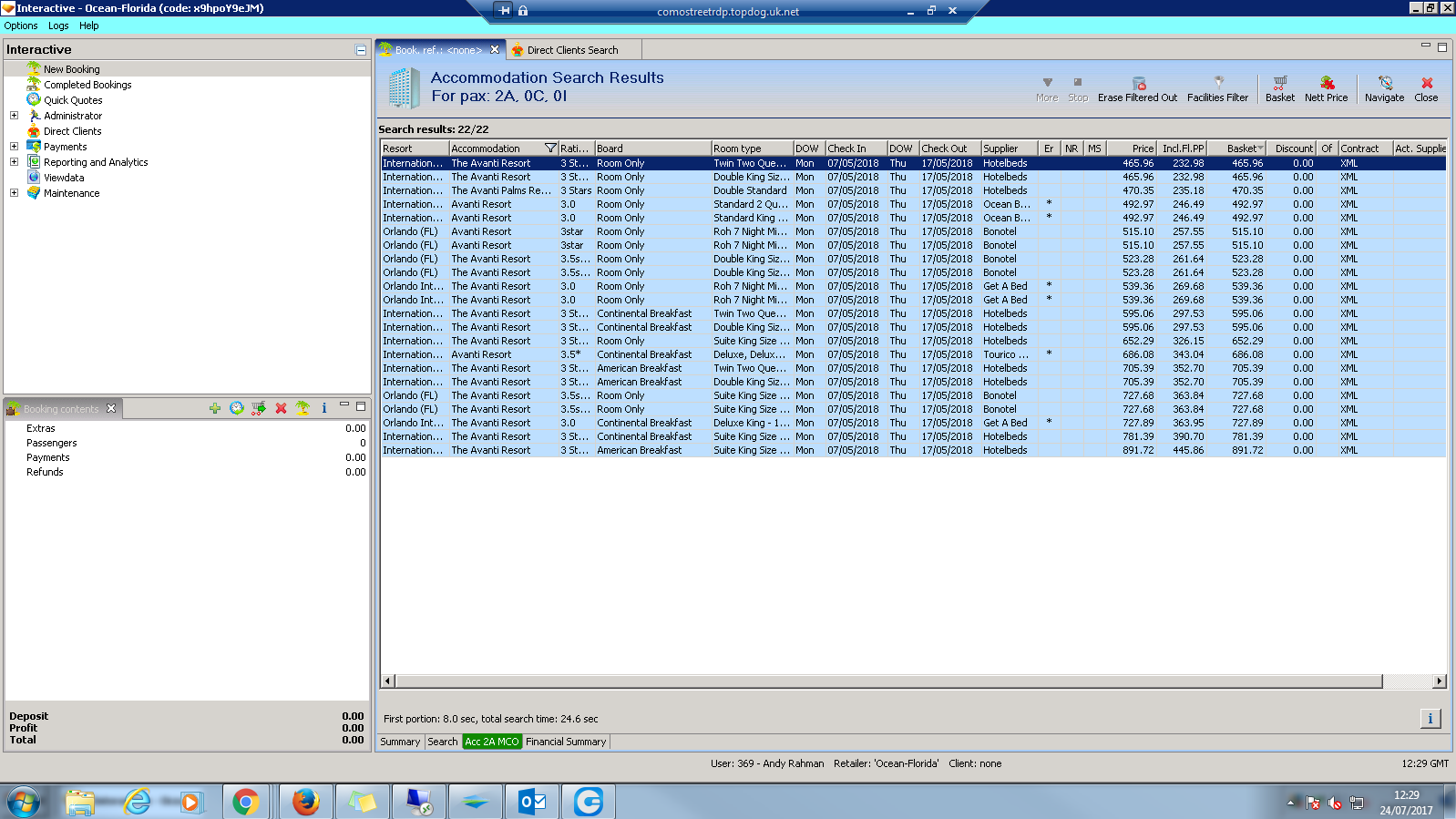Sort by the Supplier column header
1456x819 pixels.
(x=1010, y=148)
